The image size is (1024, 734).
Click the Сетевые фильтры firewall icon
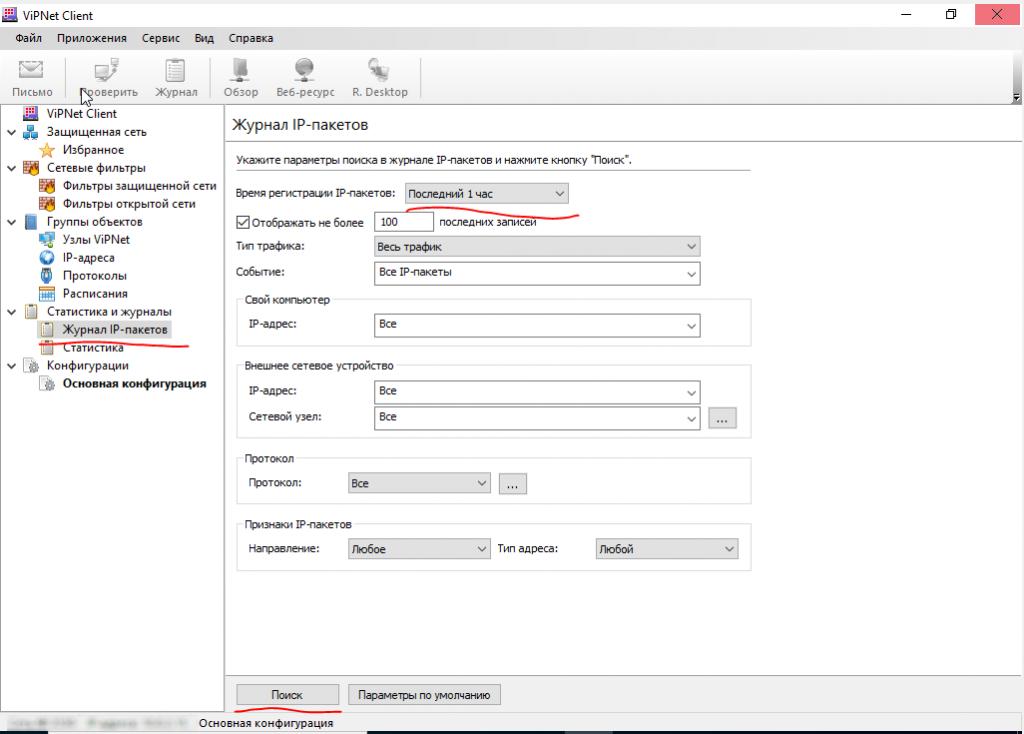tap(31, 168)
